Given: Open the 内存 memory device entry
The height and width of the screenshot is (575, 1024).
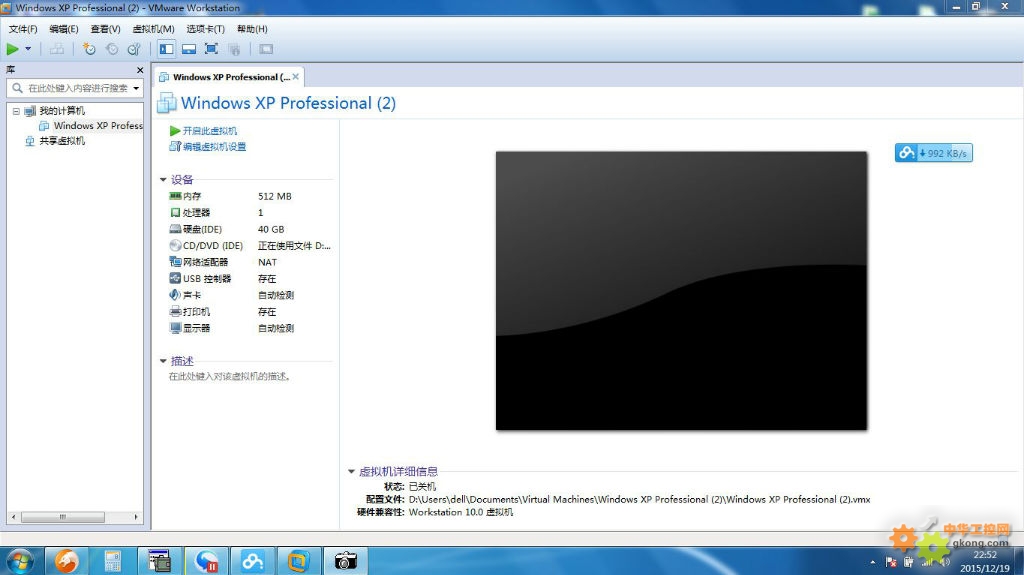Looking at the screenshot, I should [x=192, y=196].
